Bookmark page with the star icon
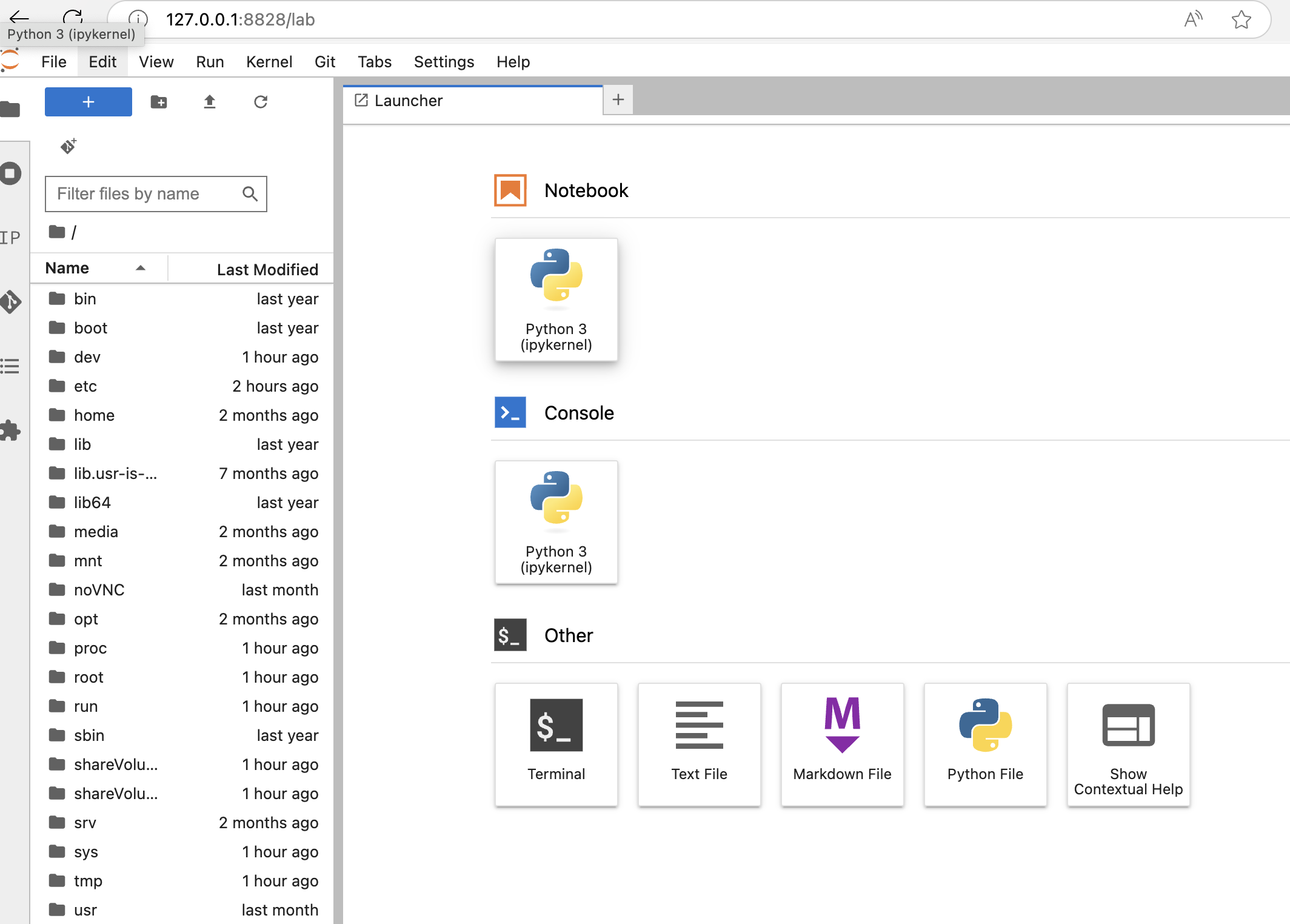1290x924 pixels. [x=1242, y=19]
